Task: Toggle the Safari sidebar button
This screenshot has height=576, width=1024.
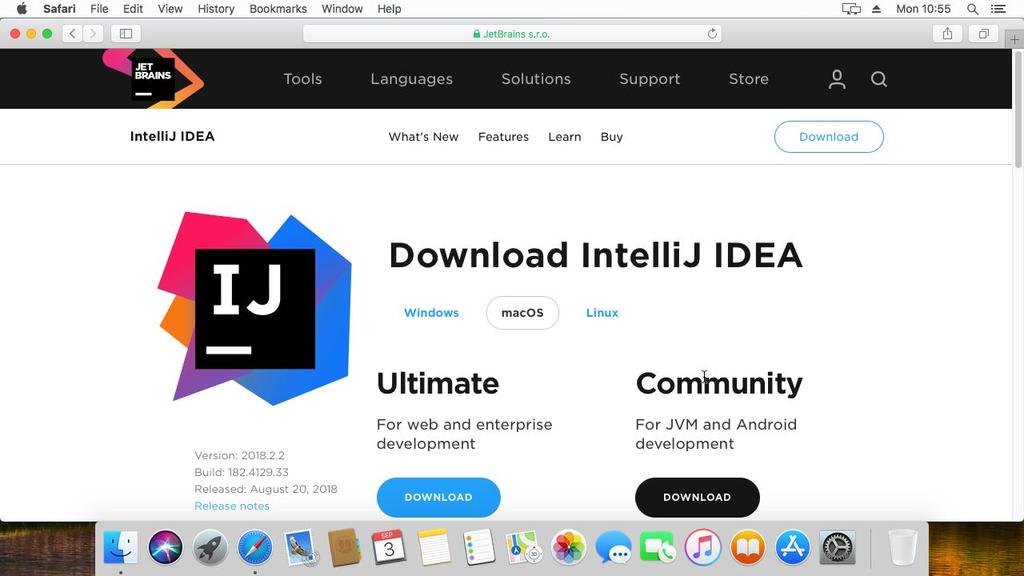Action: click(126, 33)
